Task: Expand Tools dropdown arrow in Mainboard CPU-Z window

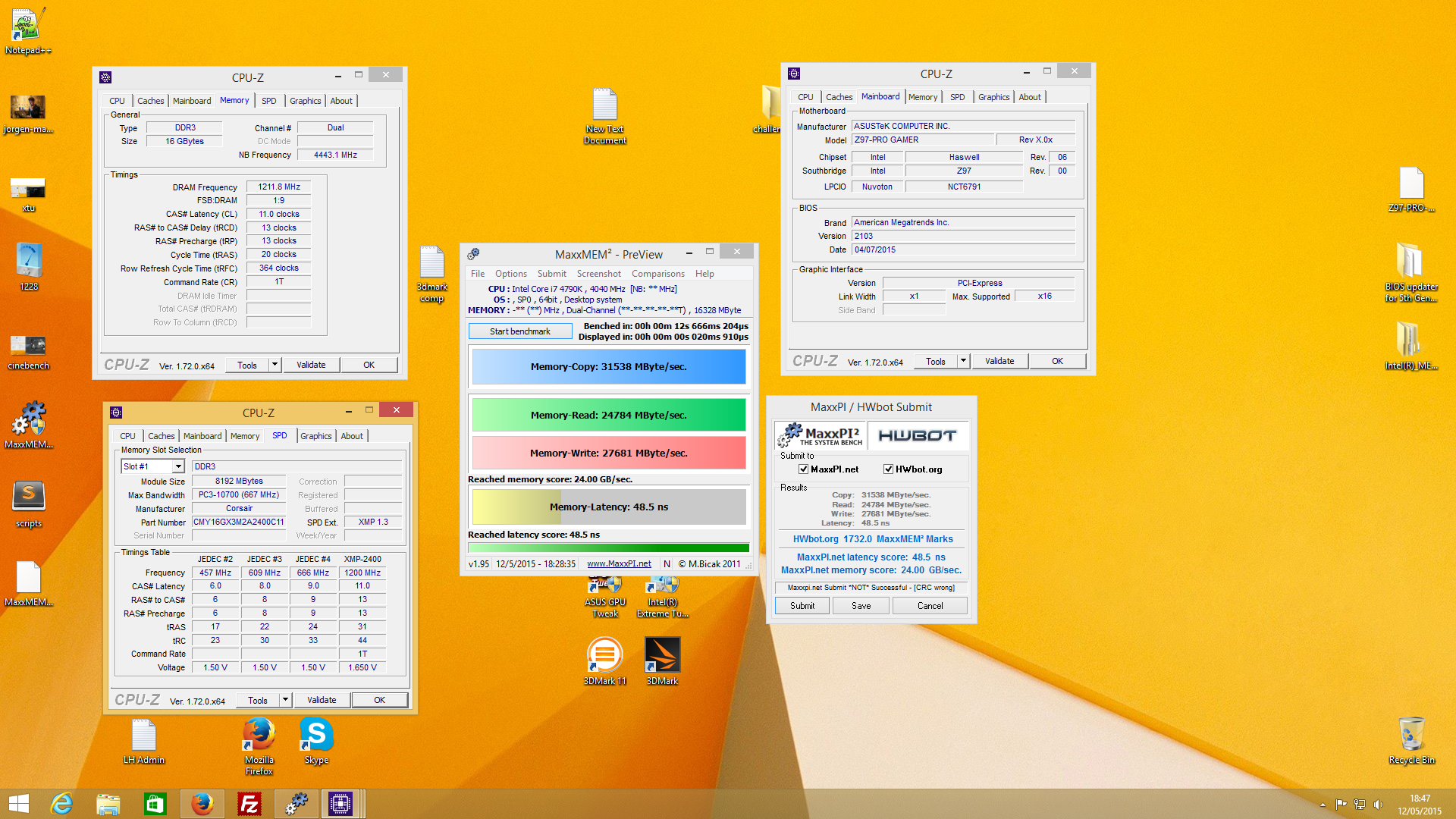Action: coord(963,361)
